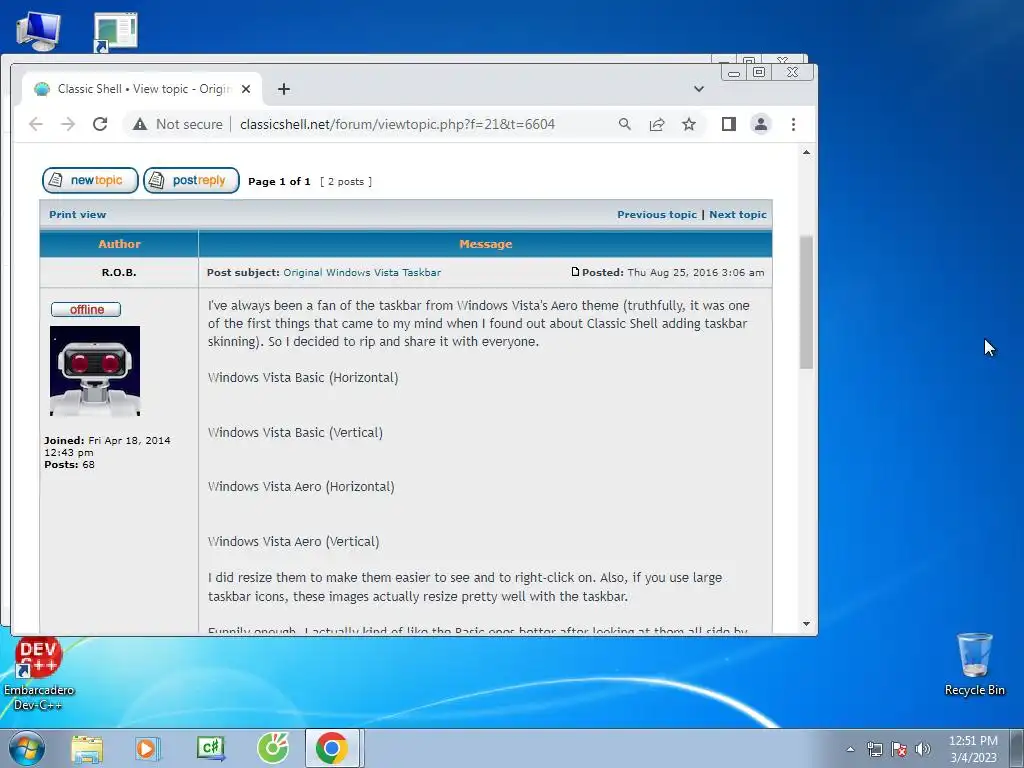Image resolution: width=1024 pixels, height=768 pixels.
Task: Expand the tab search chevron
Action: click(699, 89)
